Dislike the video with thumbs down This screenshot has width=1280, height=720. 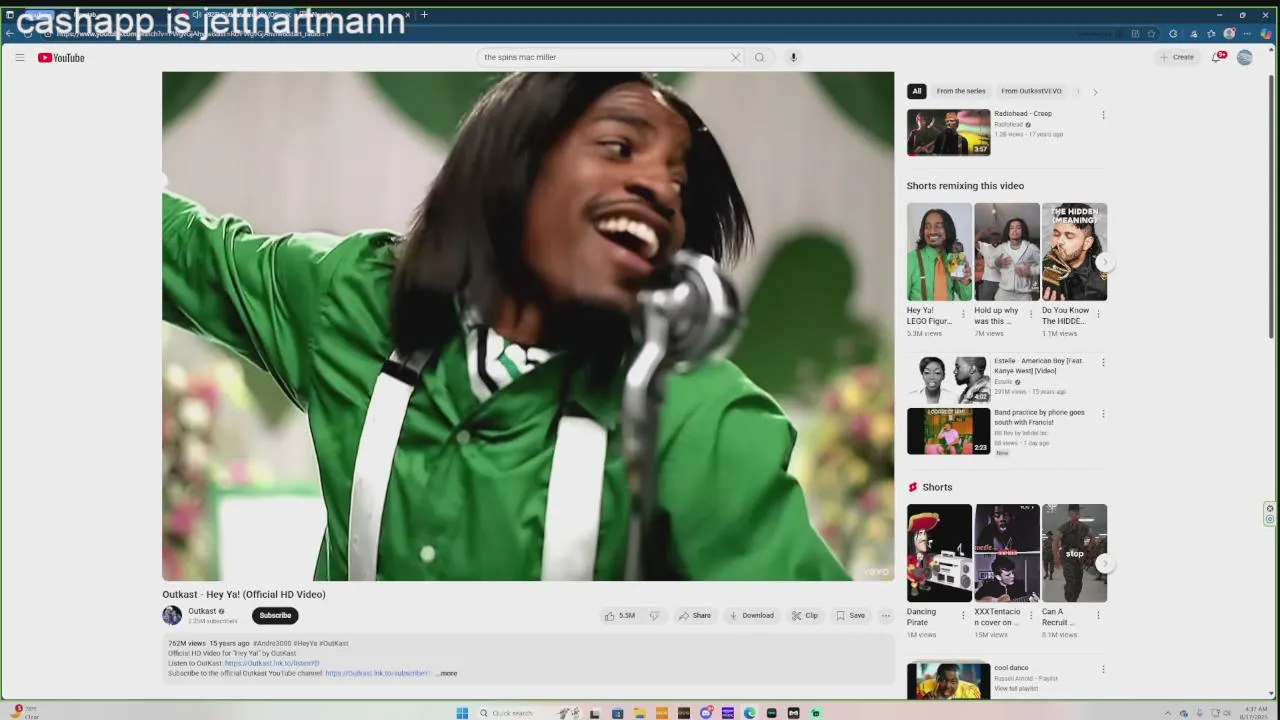click(654, 616)
